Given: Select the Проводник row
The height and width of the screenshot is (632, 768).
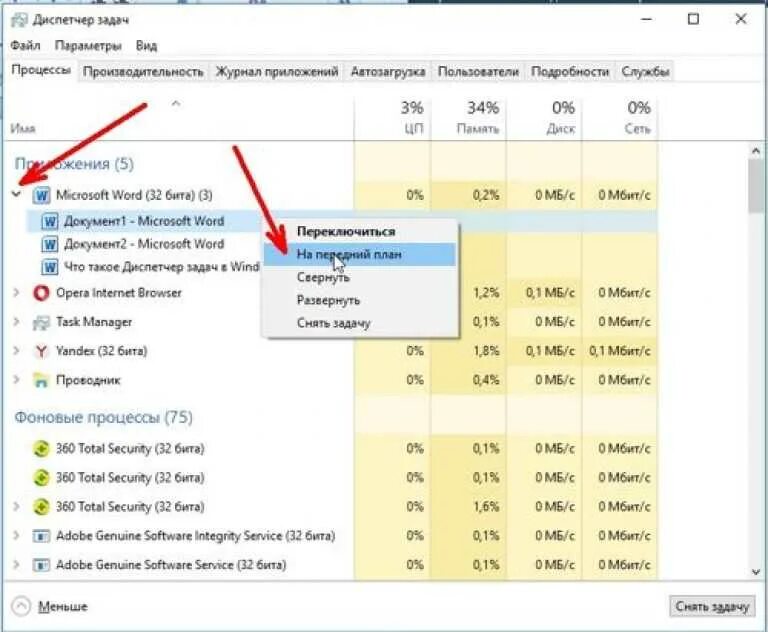Looking at the screenshot, I should (x=331, y=380).
